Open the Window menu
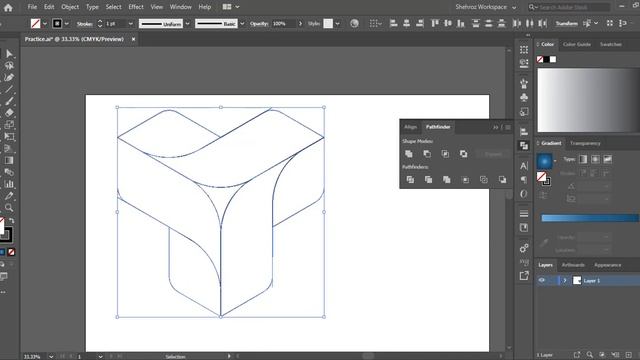Viewport: 640px width, 360px height. click(x=180, y=7)
